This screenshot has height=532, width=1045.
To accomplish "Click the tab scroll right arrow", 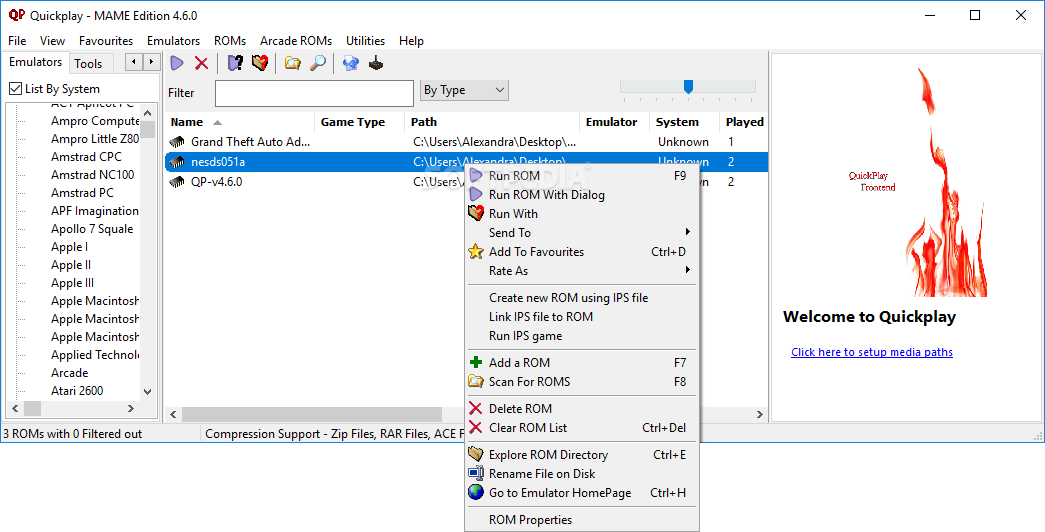I will pyautogui.click(x=152, y=62).
